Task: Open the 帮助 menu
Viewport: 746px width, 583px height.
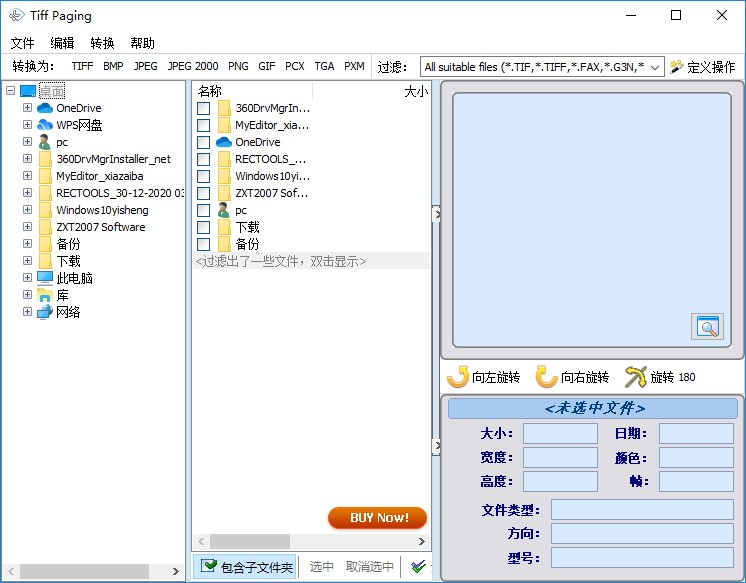Action: (142, 43)
